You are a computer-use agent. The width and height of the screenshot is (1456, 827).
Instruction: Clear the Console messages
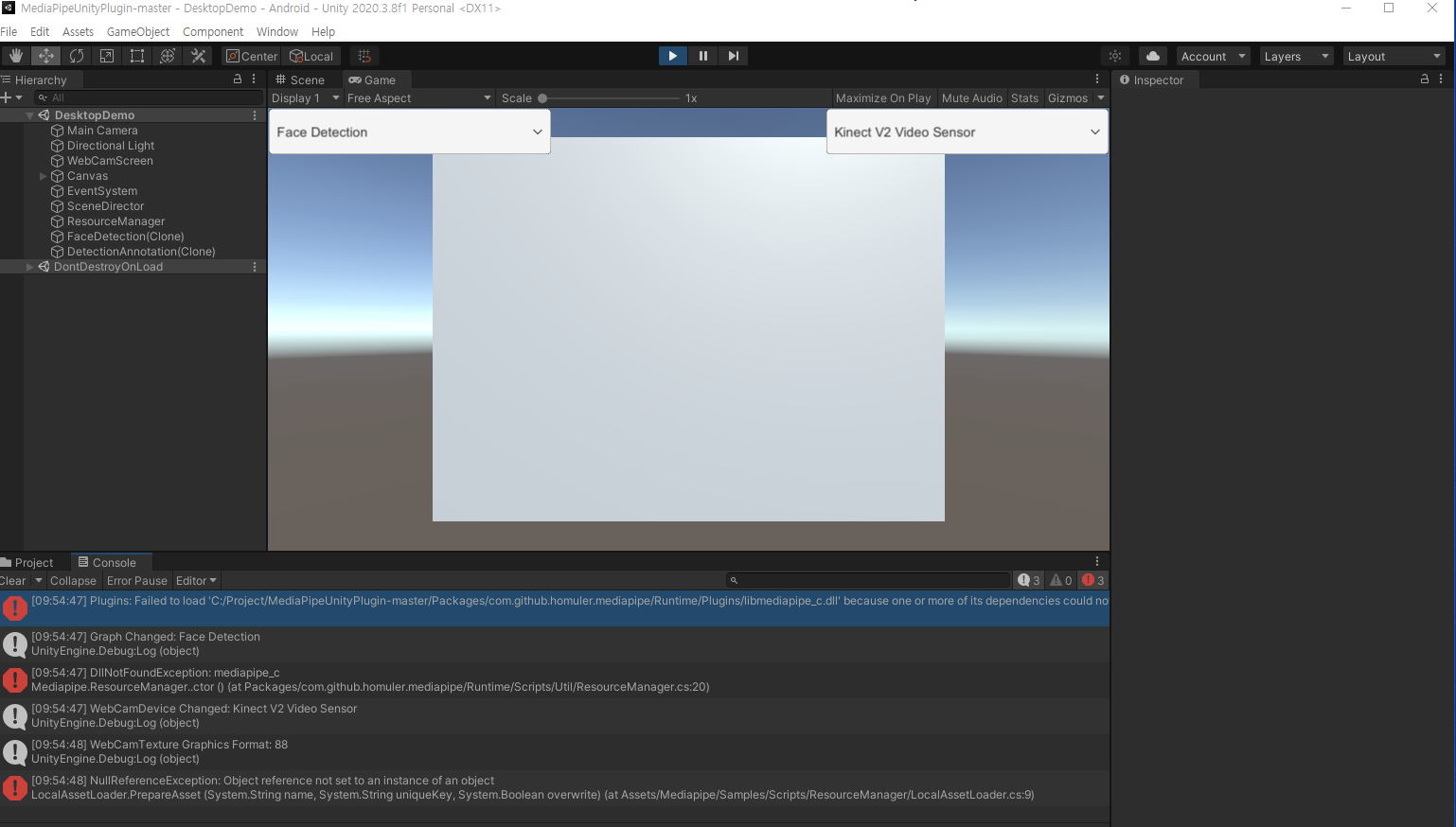(13, 580)
